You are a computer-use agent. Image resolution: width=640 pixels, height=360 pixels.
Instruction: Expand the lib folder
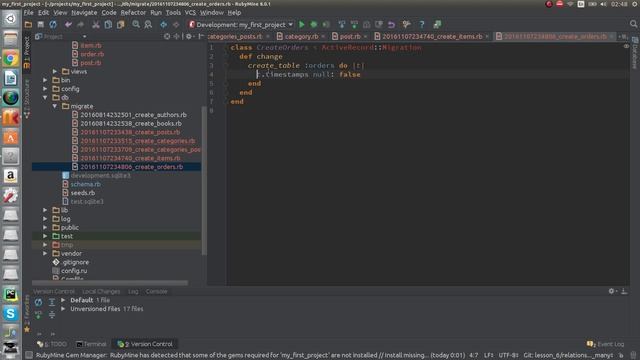[45, 210]
